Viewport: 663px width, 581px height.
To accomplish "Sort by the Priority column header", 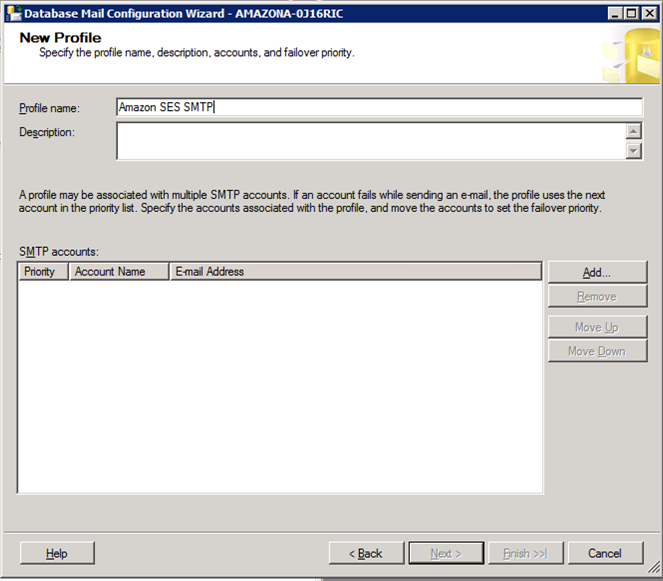I will coord(43,271).
